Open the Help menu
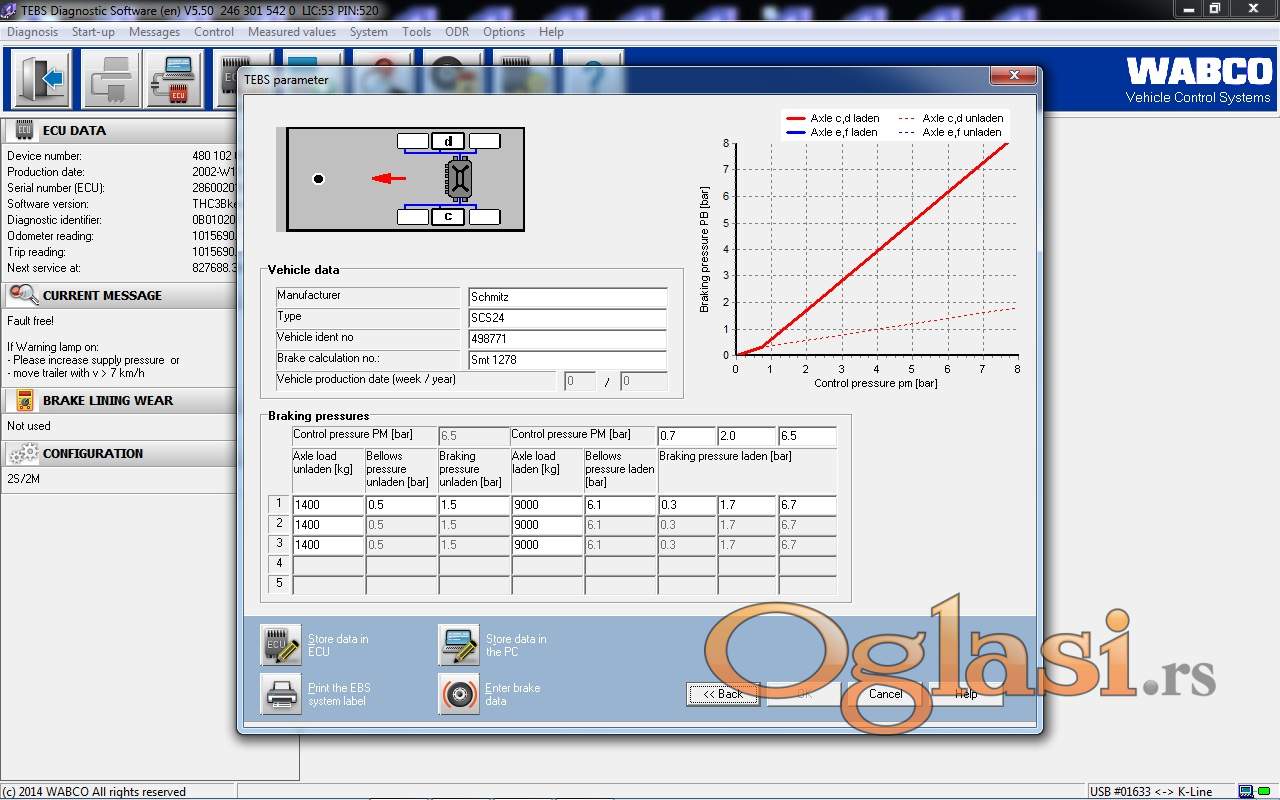1280x800 pixels. pyautogui.click(x=551, y=32)
